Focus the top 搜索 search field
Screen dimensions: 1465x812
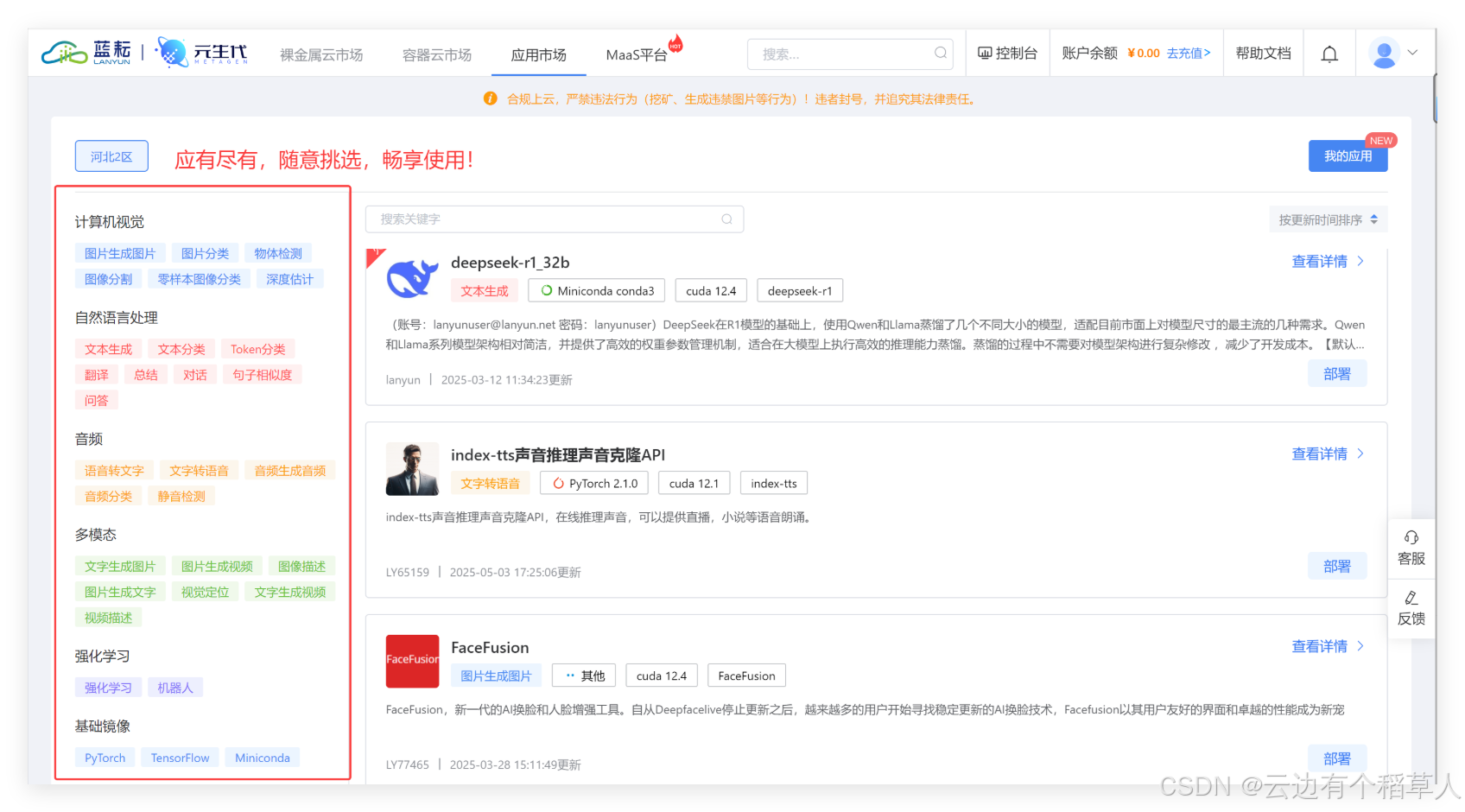(x=850, y=54)
